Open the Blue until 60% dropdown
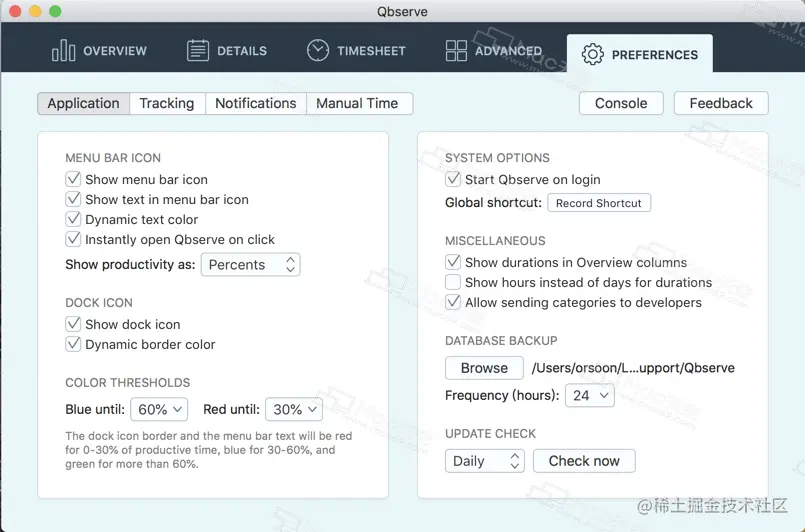Screen dimensions: 805x532 [159, 409]
